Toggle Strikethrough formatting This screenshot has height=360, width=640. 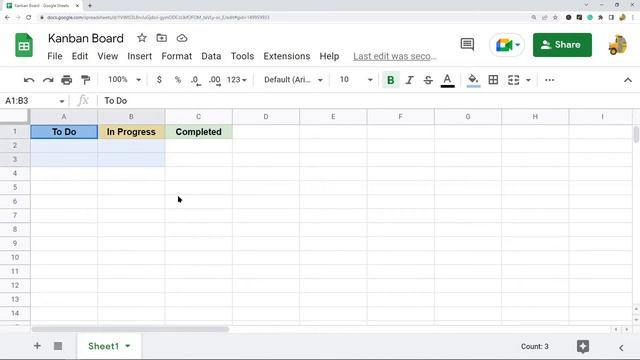tap(428, 80)
